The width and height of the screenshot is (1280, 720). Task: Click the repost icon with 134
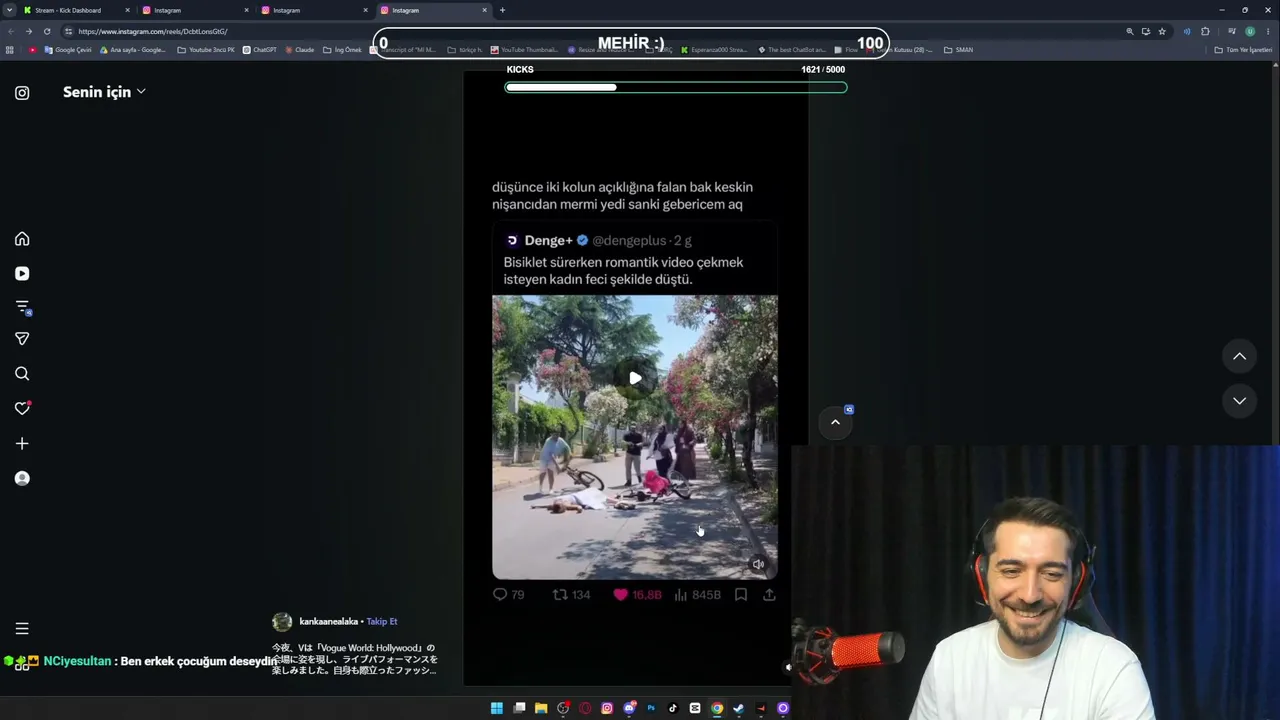click(560, 594)
